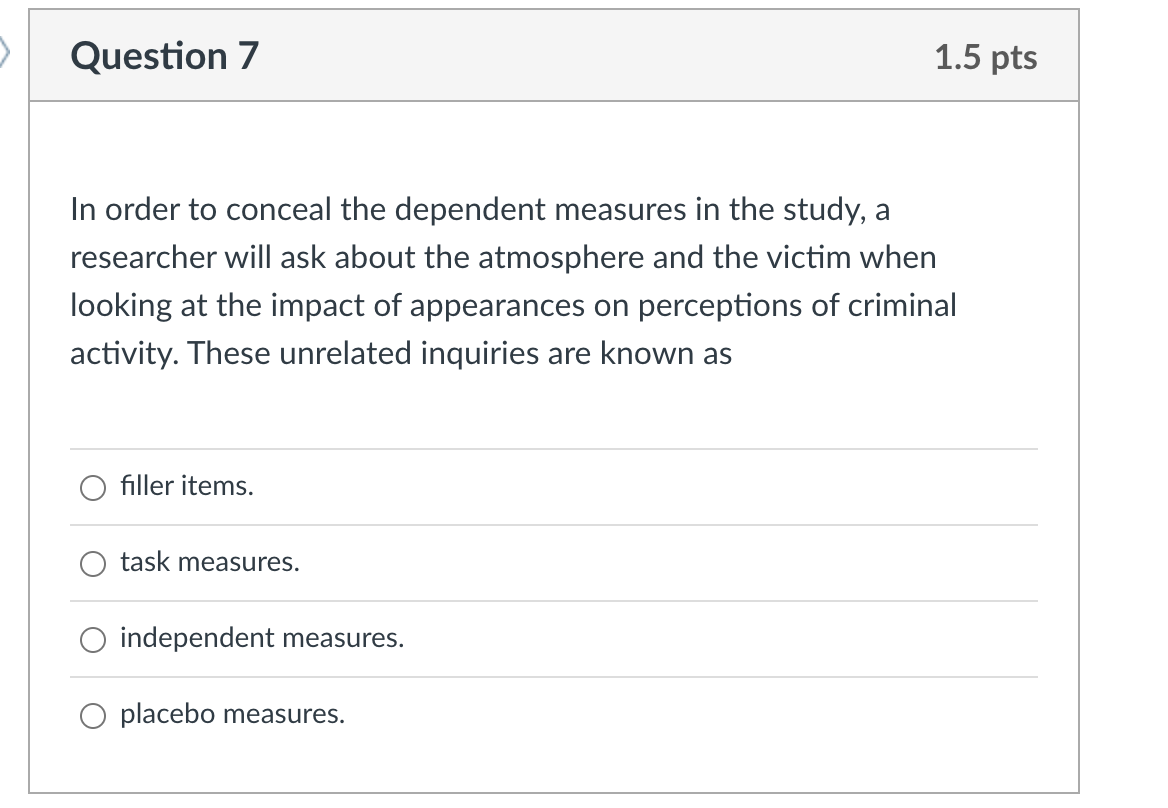Click the phrase 'dependent measures' in the question

click(x=540, y=210)
